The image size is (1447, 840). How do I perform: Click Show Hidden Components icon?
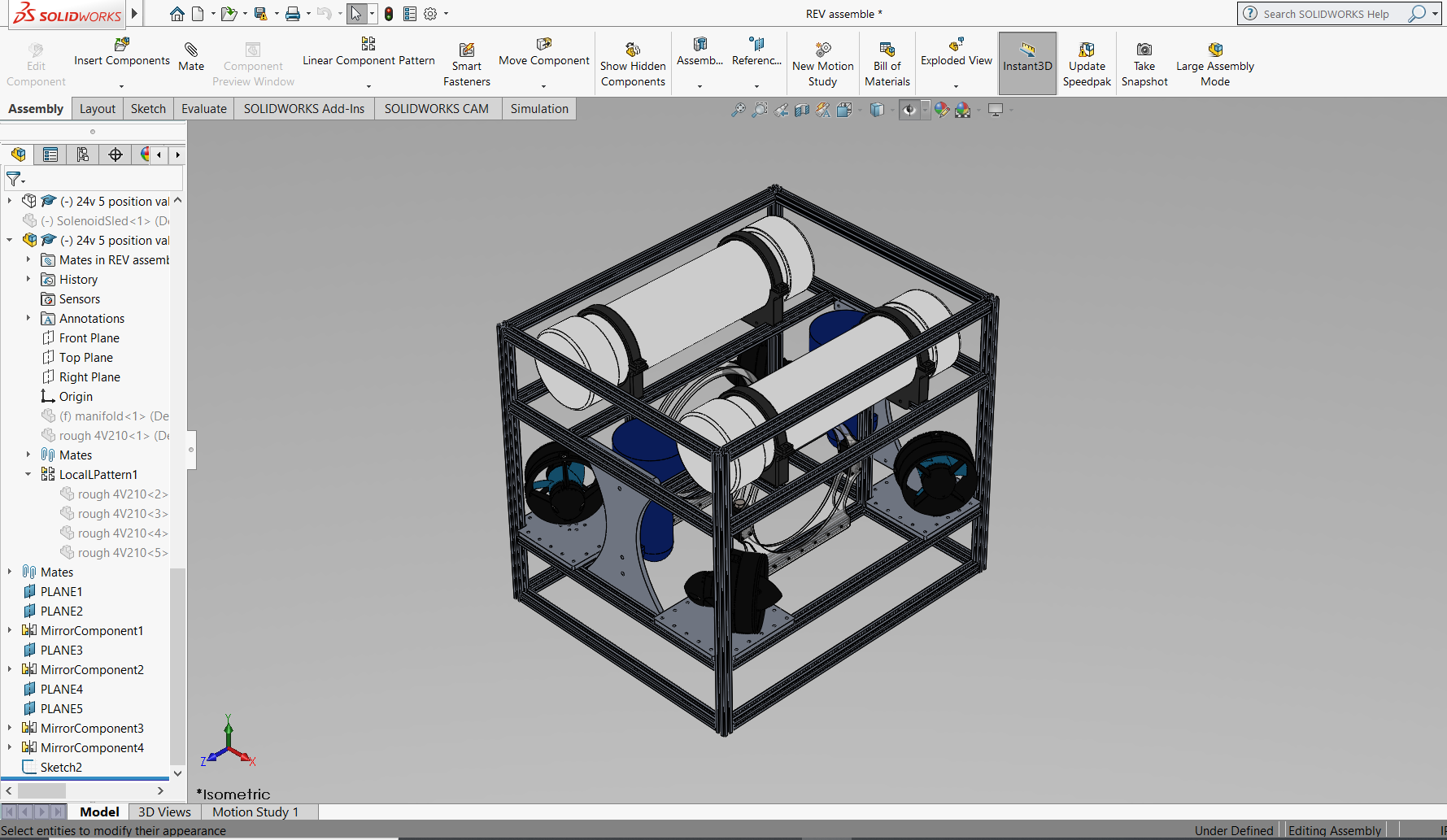pyautogui.click(x=632, y=50)
